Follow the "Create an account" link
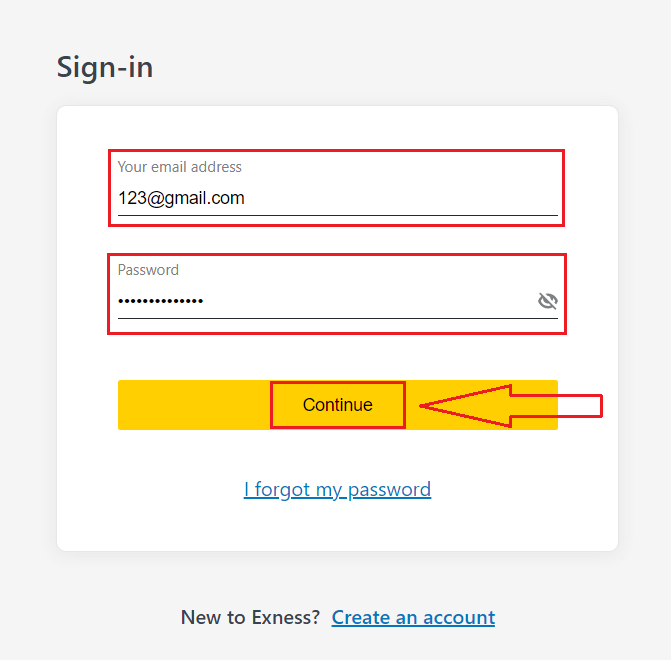The image size is (671, 660). [x=413, y=617]
